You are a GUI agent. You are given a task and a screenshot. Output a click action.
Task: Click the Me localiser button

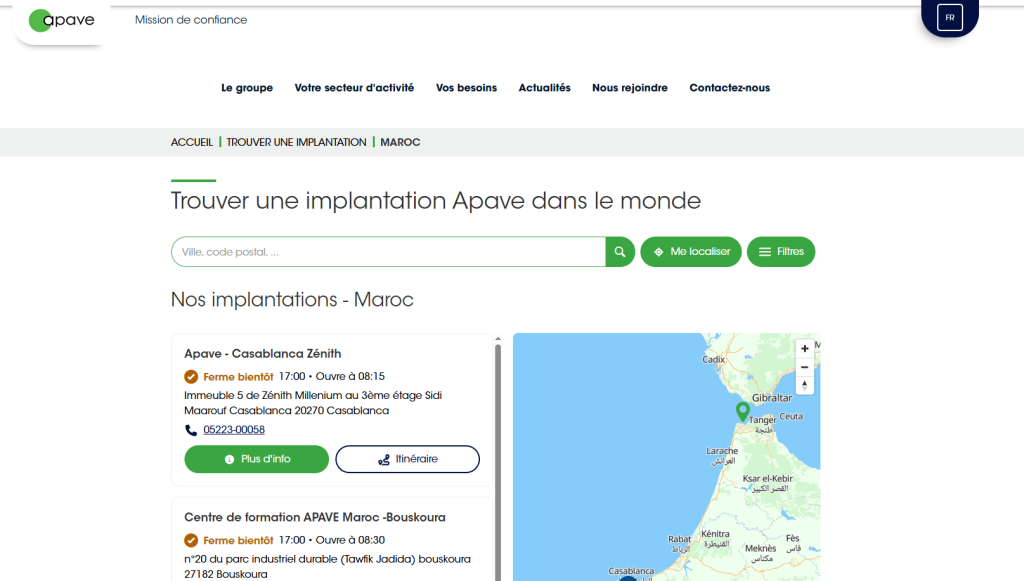692,252
